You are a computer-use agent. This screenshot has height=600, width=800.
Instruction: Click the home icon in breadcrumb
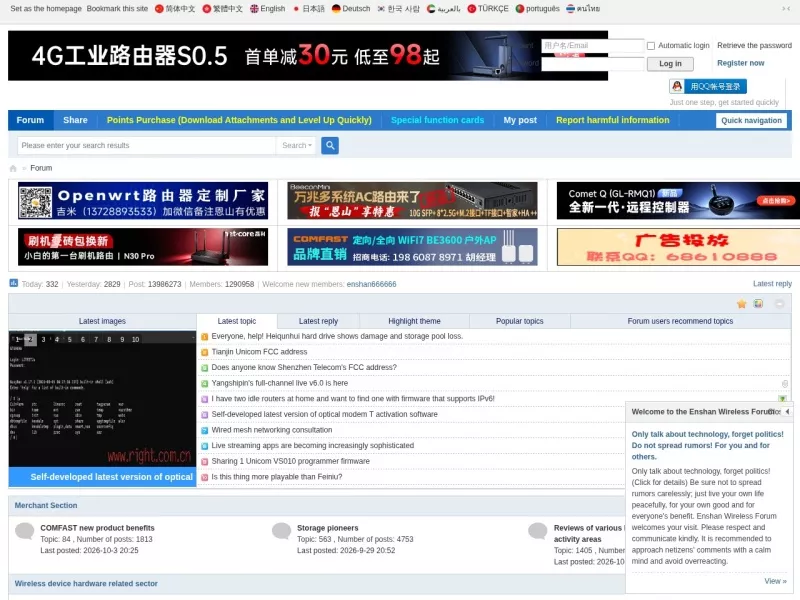pos(13,168)
